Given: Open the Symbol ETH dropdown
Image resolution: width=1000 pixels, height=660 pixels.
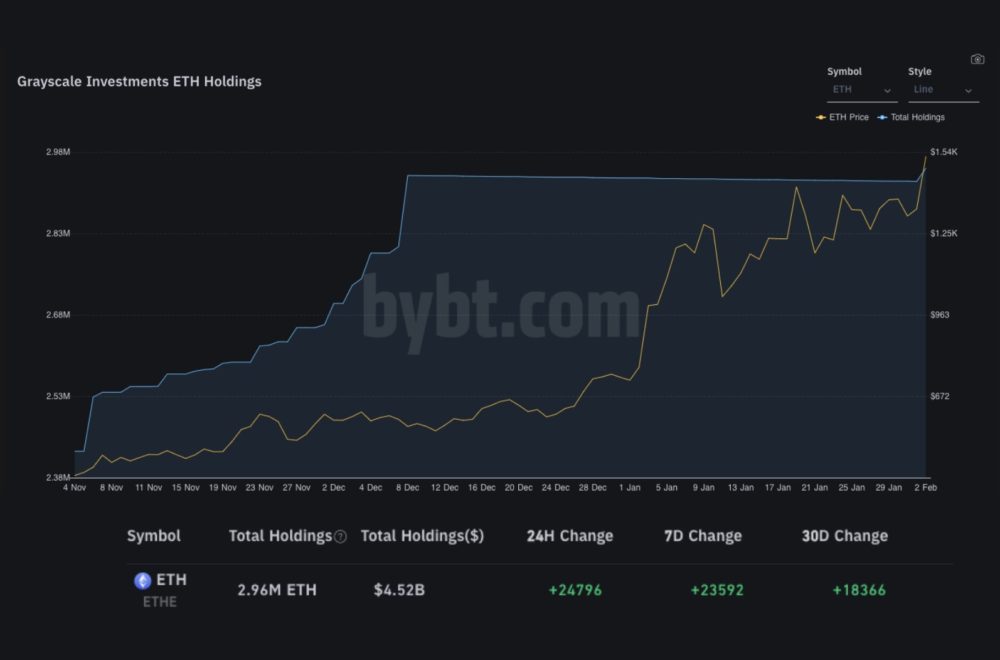Looking at the screenshot, I should point(862,90).
